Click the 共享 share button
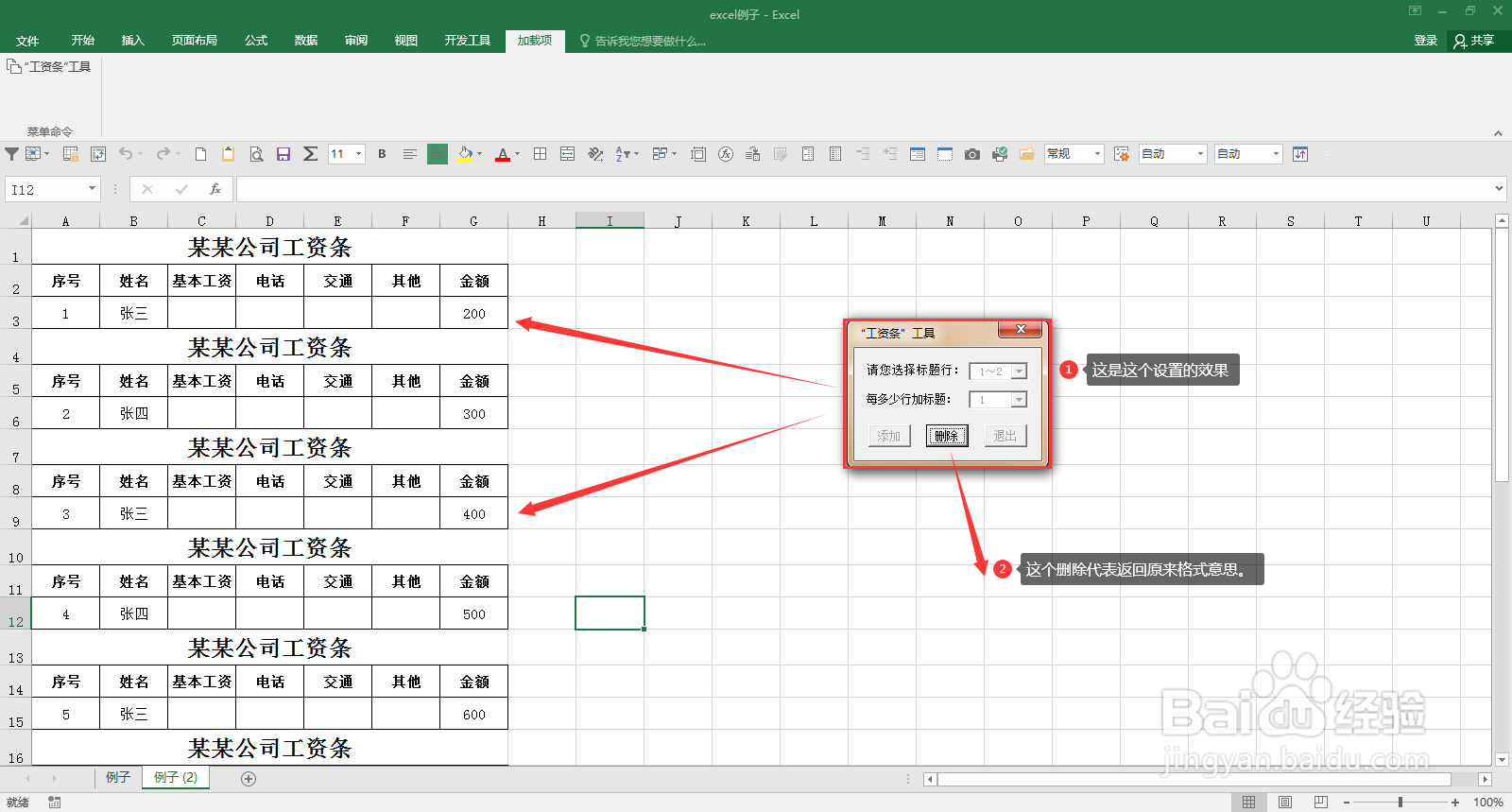This screenshot has width=1512, height=812. click(x=1474, y=41)
